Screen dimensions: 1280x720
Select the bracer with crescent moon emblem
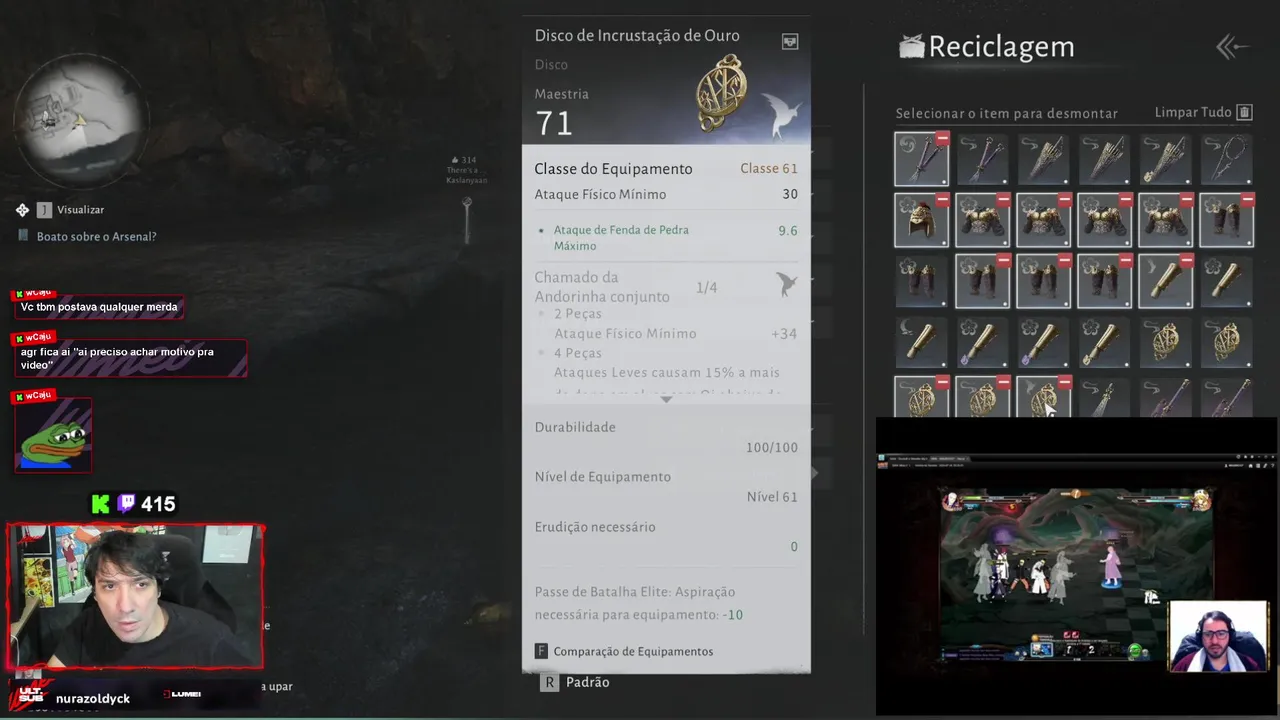921,343
